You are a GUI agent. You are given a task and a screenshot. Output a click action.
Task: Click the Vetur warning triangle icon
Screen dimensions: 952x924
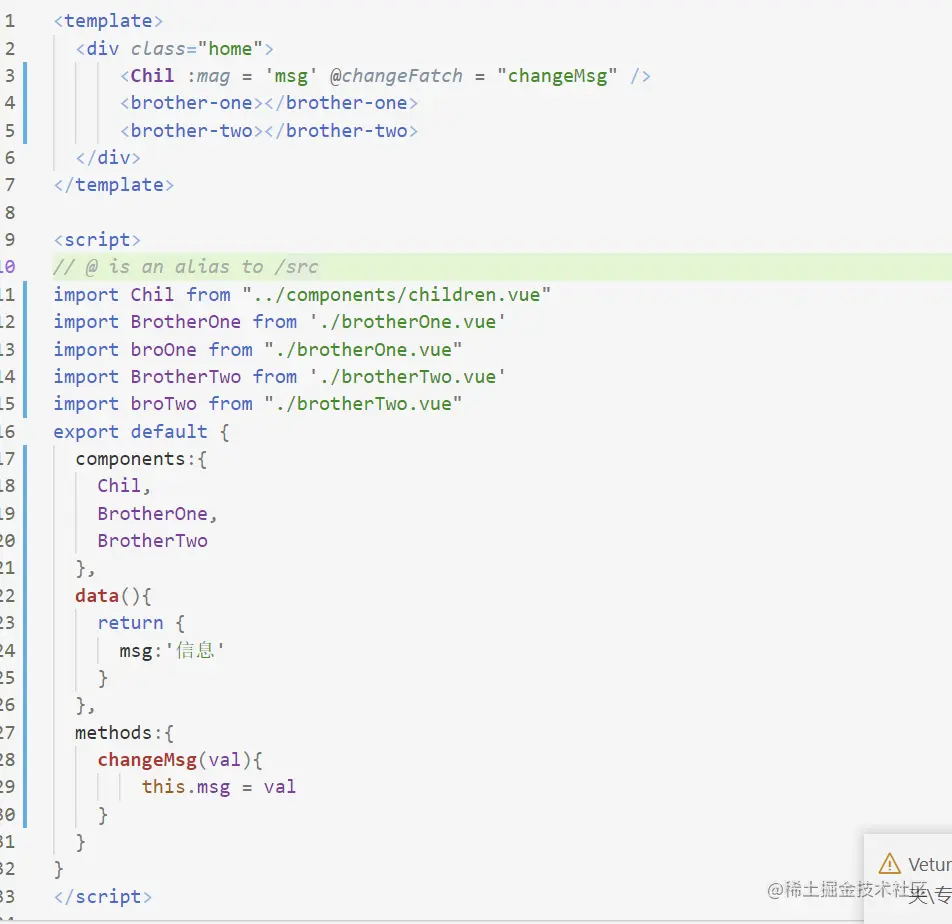point(889,863)
